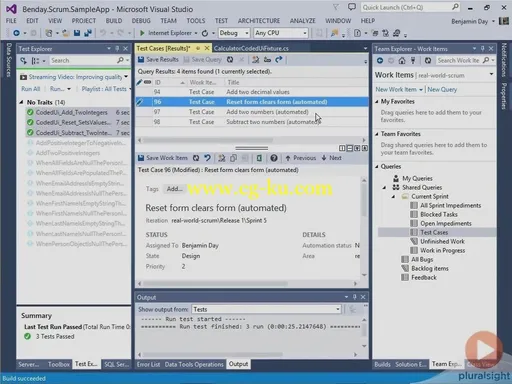Pin the Output panel

click(x=355, y=297)
